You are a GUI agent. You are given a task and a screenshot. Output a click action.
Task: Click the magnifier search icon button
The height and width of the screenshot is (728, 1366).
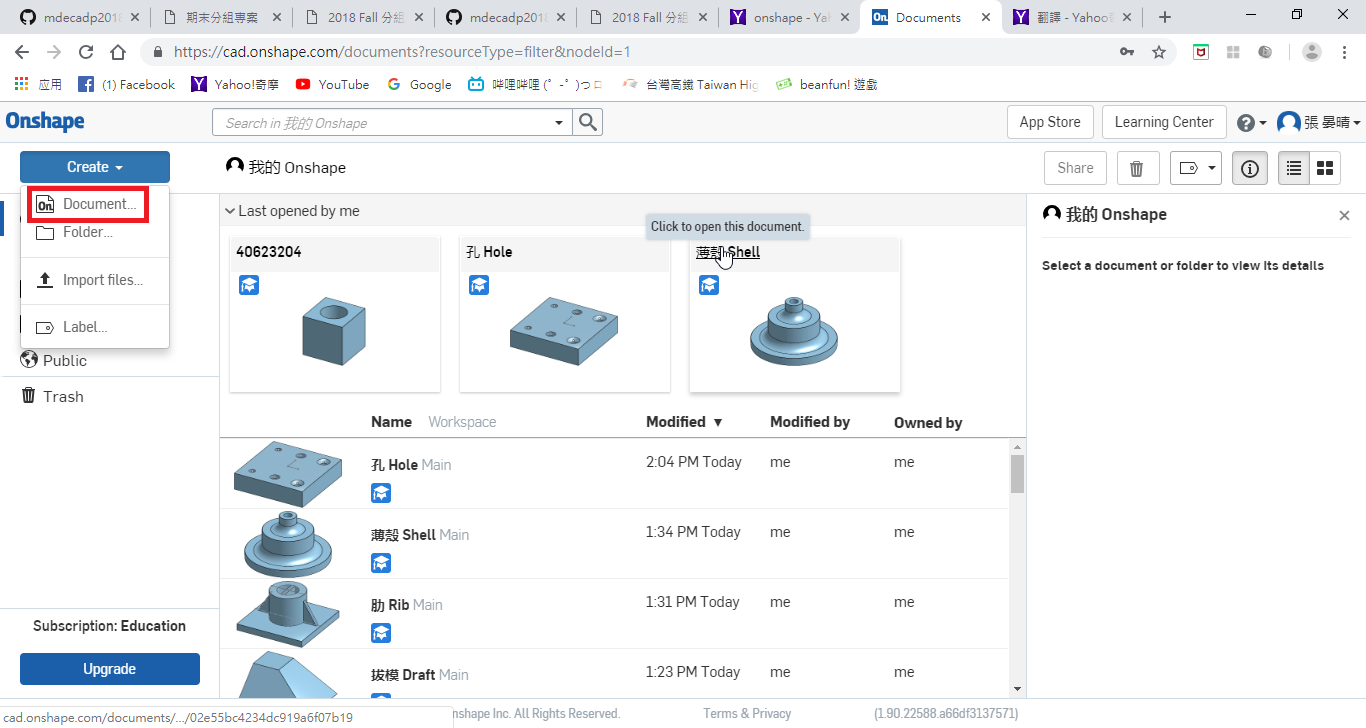pos(588,122)
